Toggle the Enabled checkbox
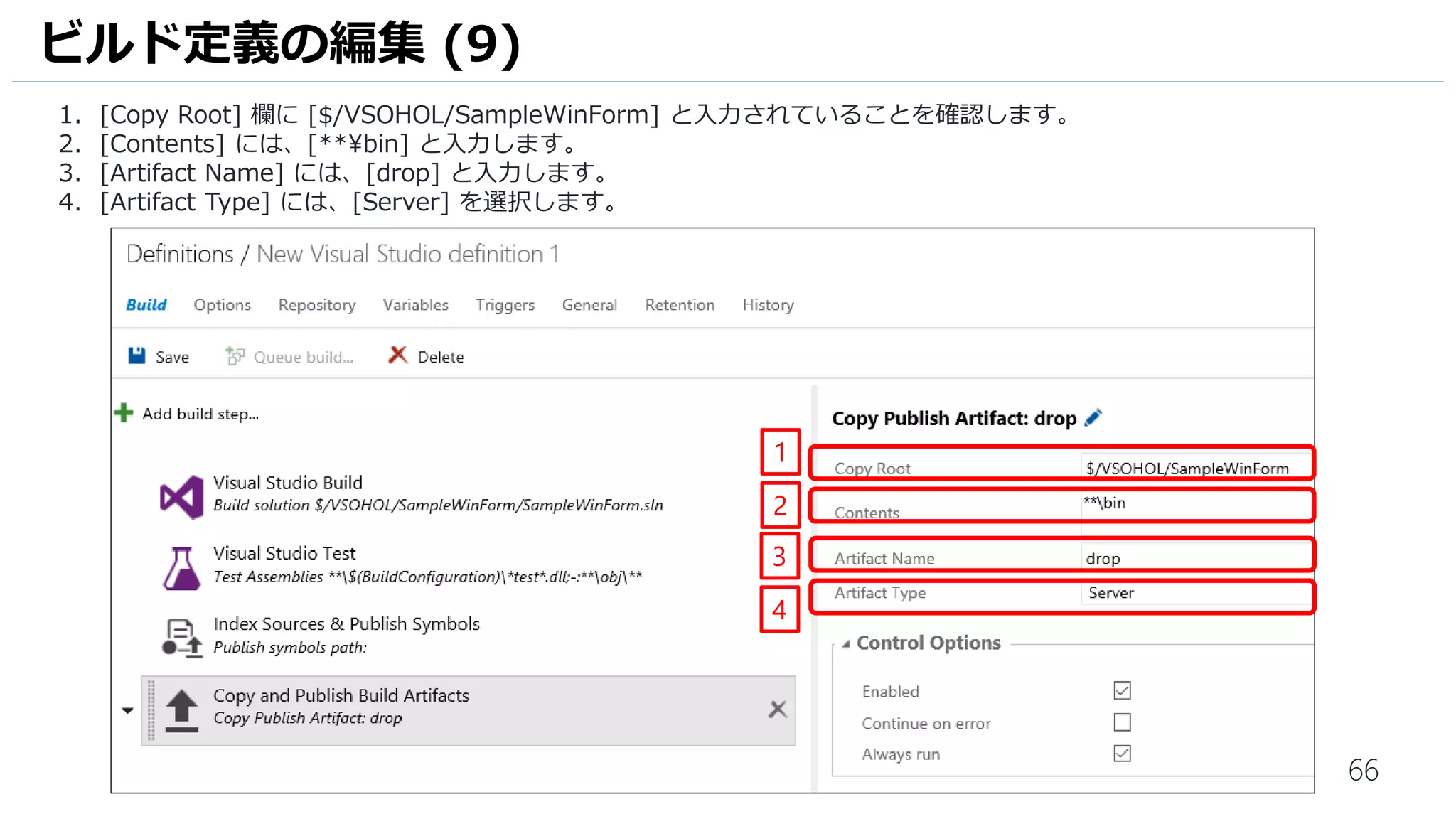This screenshot has width=1456, height=819. click(x=1122, y=690)
